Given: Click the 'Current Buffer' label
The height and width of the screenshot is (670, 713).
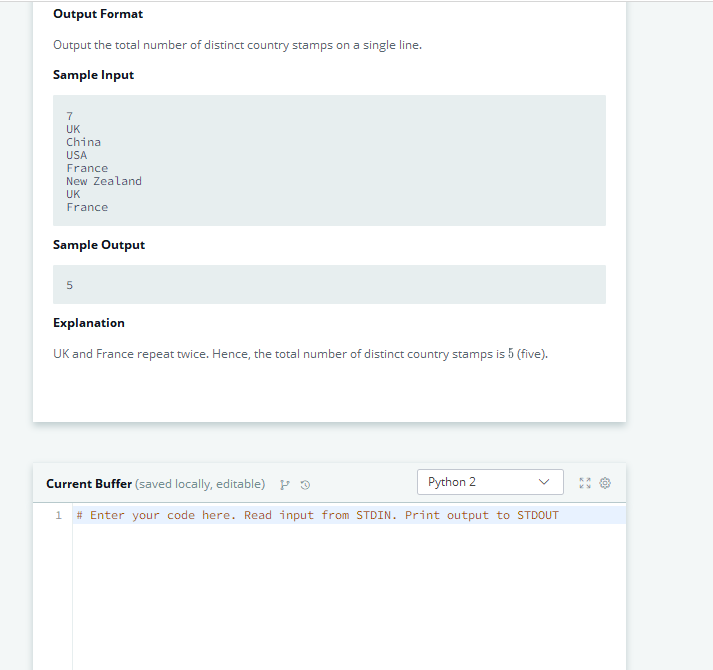Looking at the screenshot, I should [x=89, y=484].
